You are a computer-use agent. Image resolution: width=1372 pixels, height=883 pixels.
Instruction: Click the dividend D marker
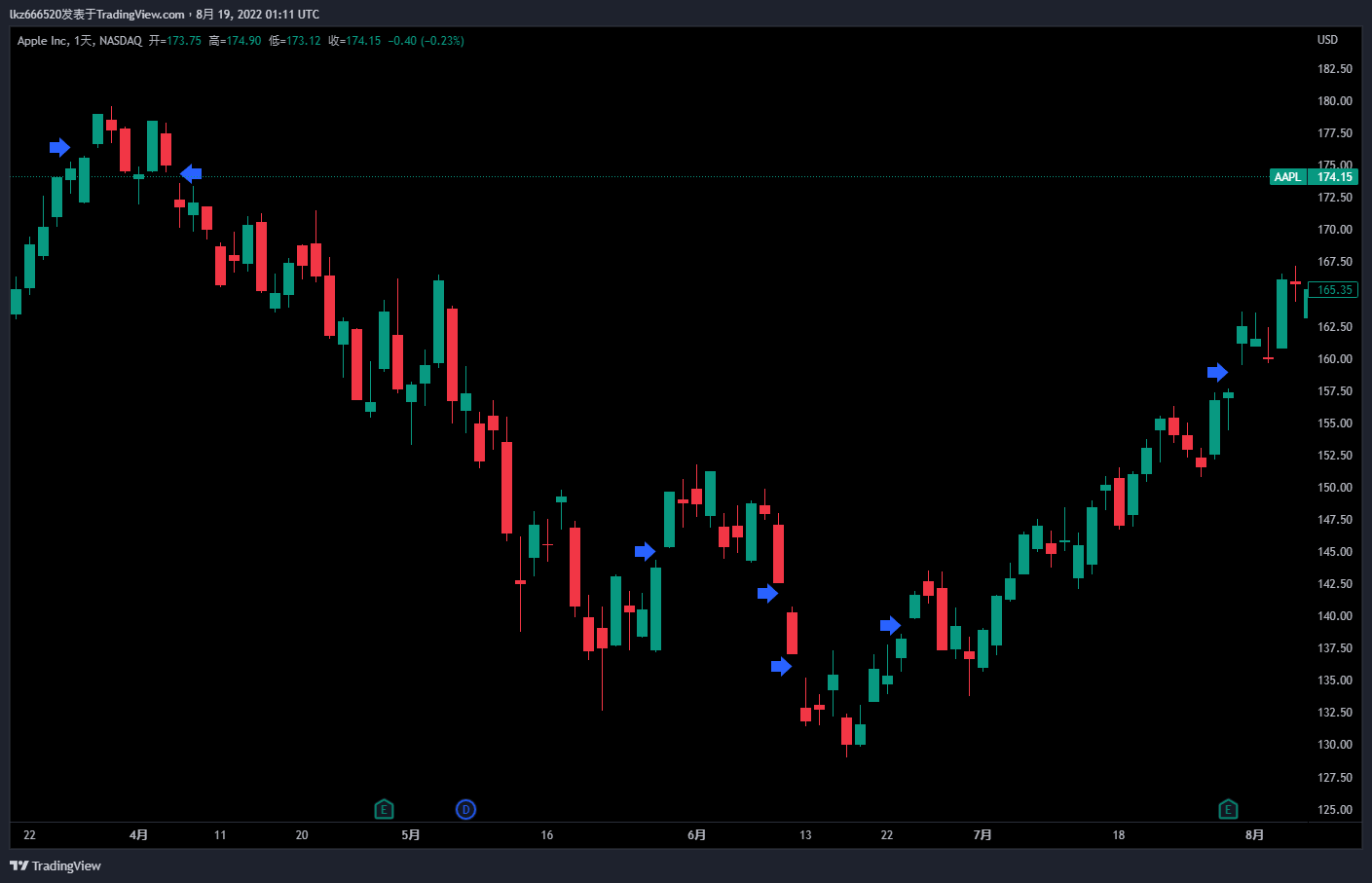point(465,809)
